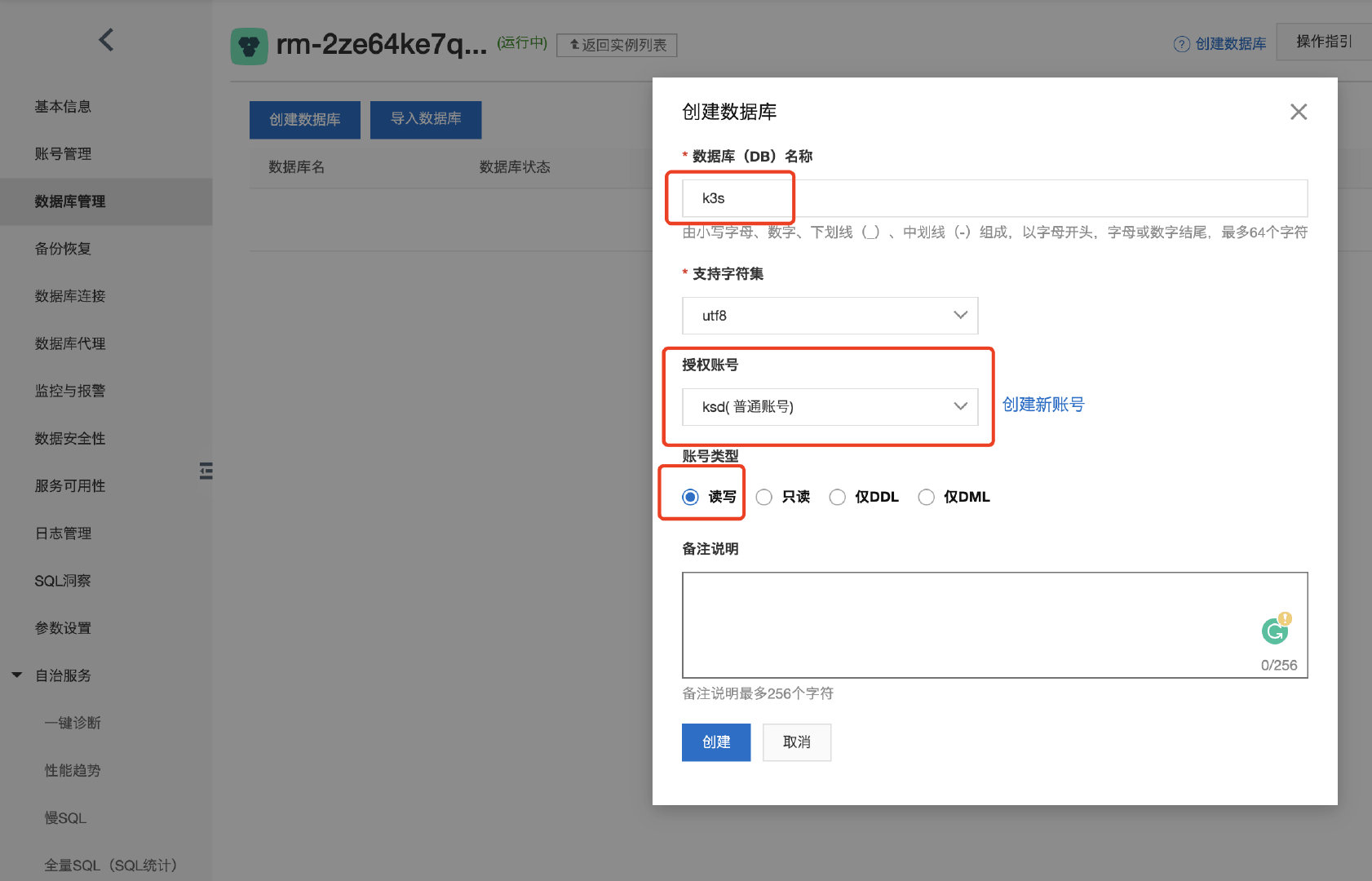
Task: Click the green database instance icon
Action: click(x=249, y=46)
